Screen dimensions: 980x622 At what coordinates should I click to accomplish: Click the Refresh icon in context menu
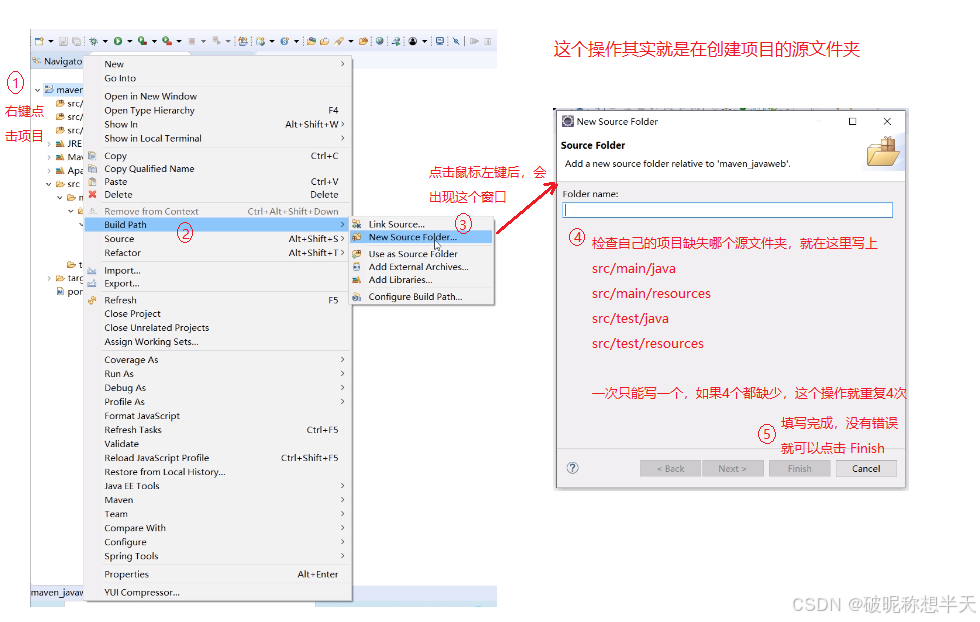click(92, 300)
